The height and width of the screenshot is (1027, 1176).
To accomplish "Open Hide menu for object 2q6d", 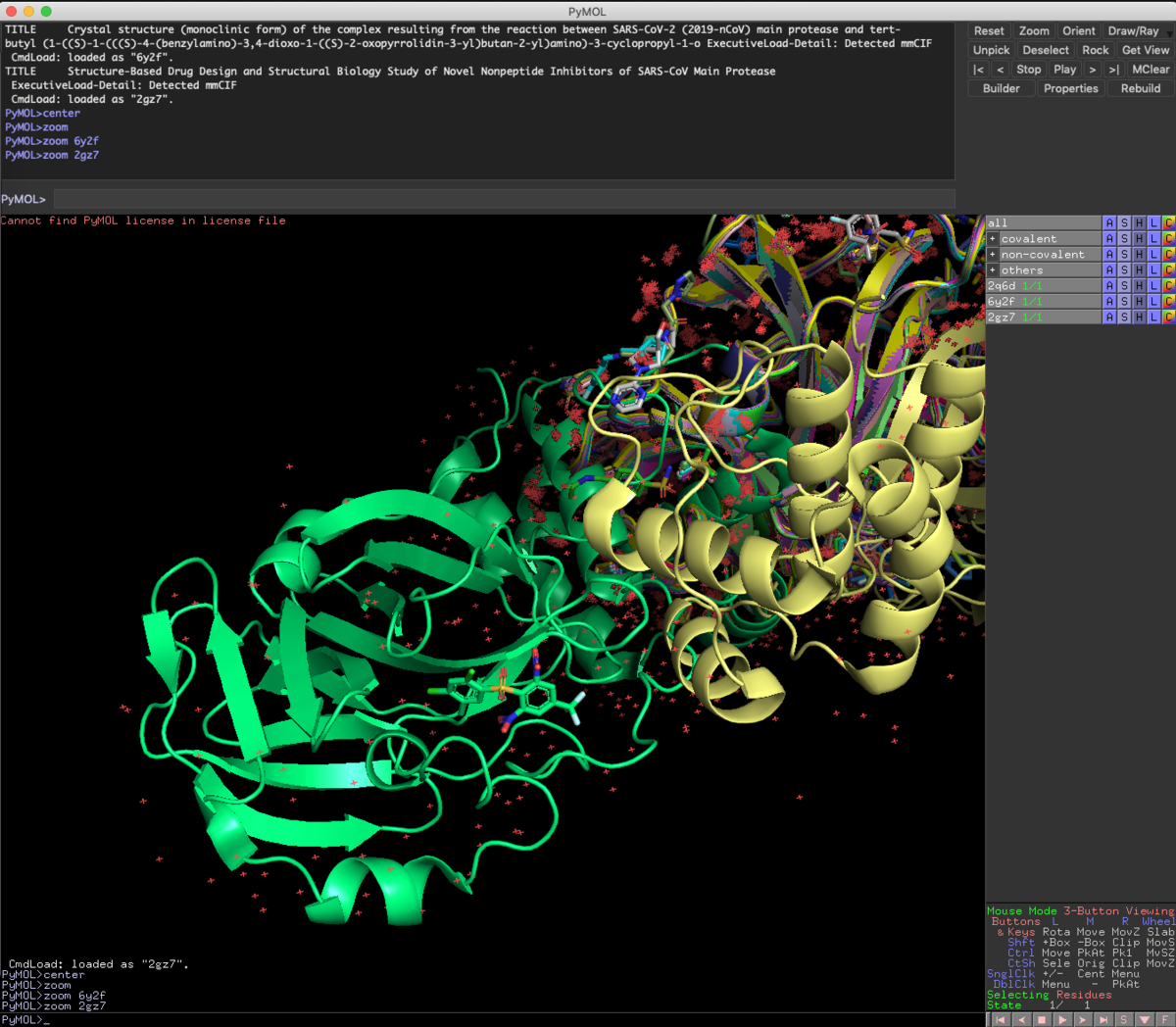I will [1139, 286].
